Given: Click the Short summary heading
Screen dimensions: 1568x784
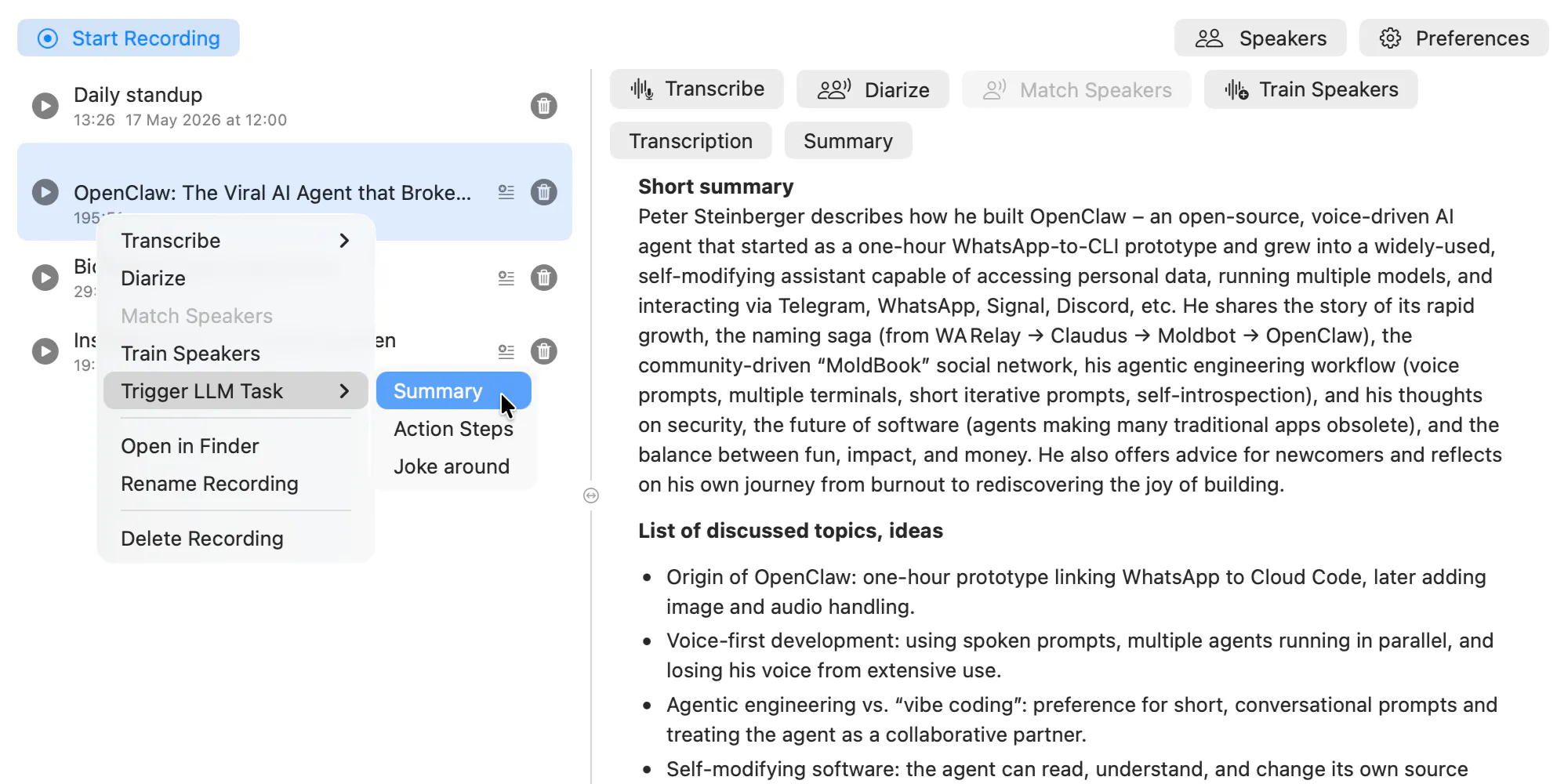Looking at the screenshot, I should point(716,187).
